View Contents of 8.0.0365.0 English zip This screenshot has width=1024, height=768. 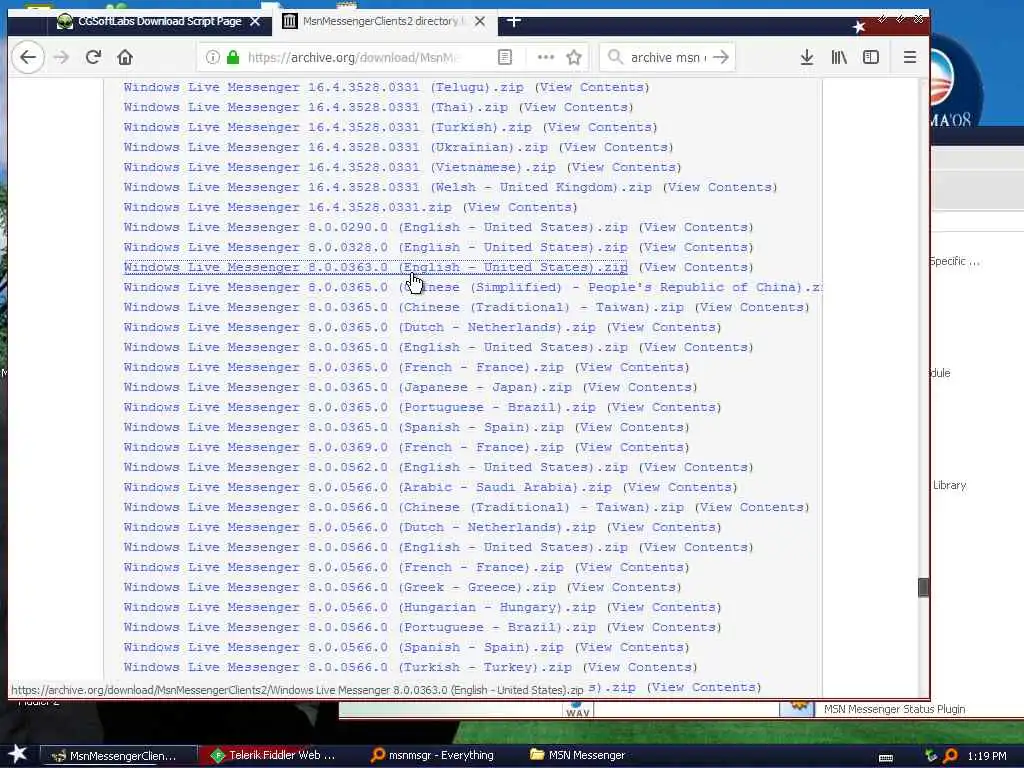(x=696, y=347)
